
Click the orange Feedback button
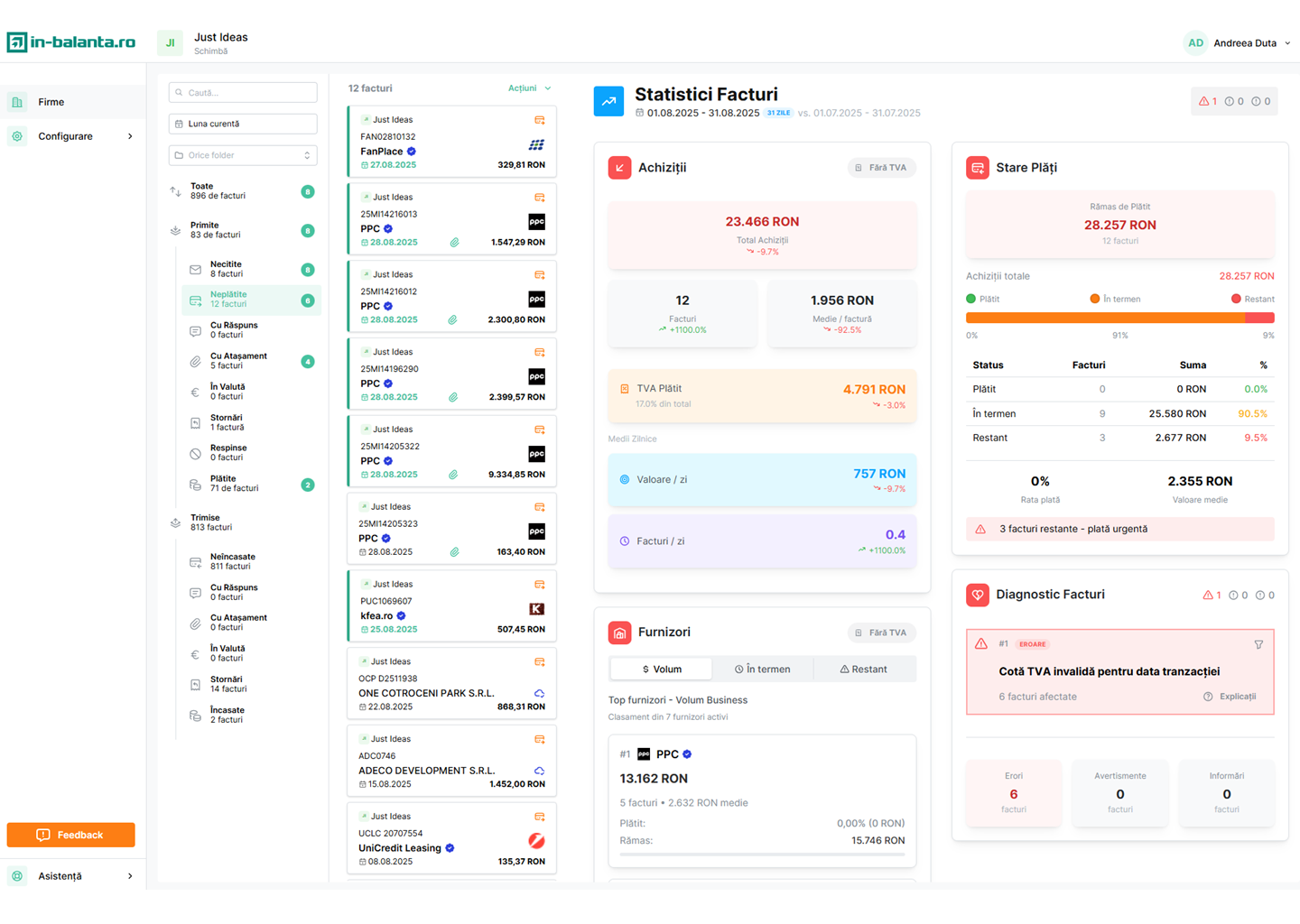(70, 835)
